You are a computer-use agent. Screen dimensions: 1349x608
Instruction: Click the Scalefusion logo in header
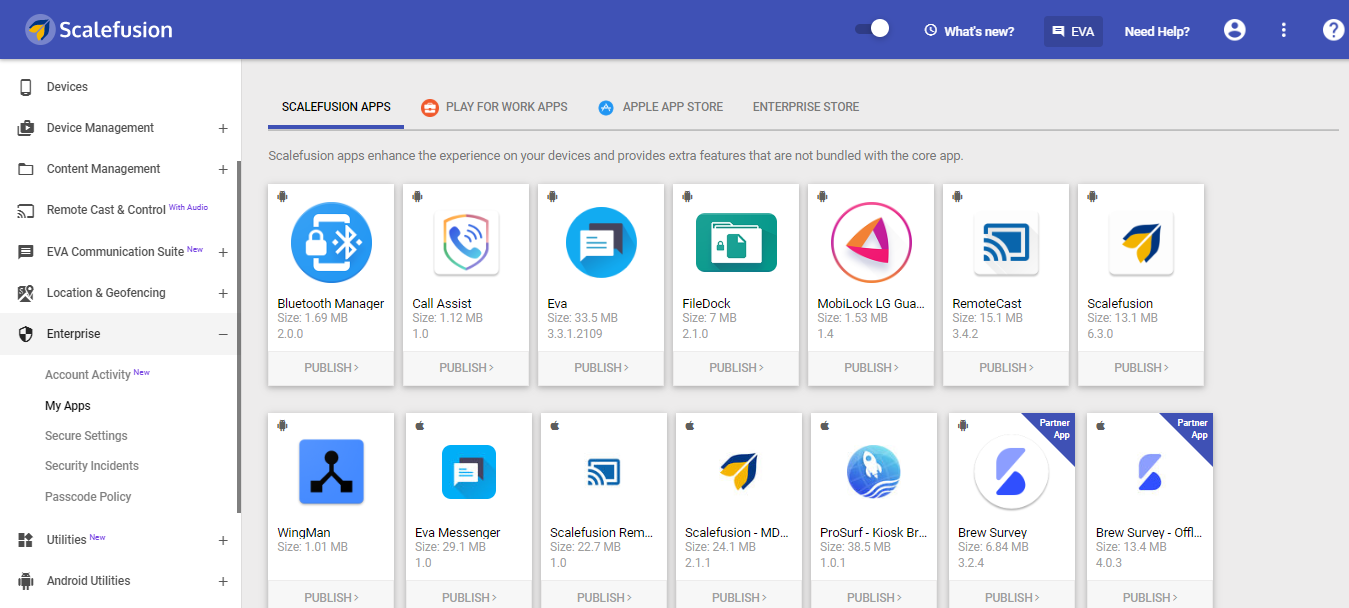[98, 30]
